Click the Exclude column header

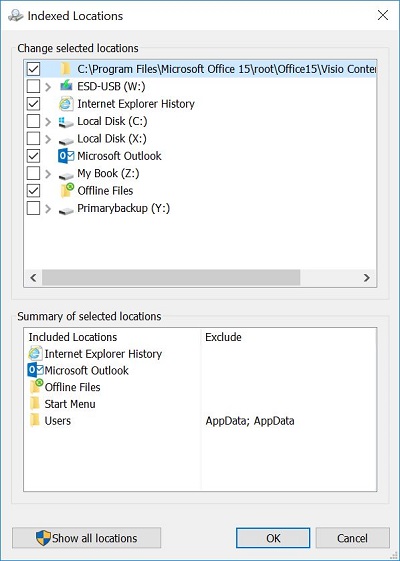point(223,337)
